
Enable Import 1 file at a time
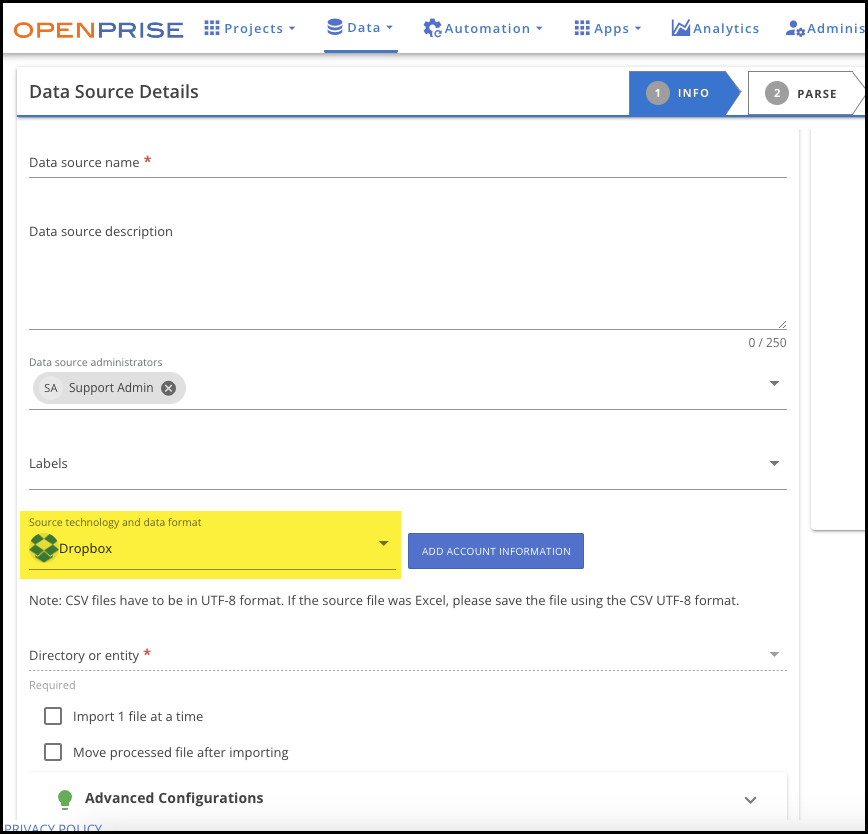click(x=53, y=716)
